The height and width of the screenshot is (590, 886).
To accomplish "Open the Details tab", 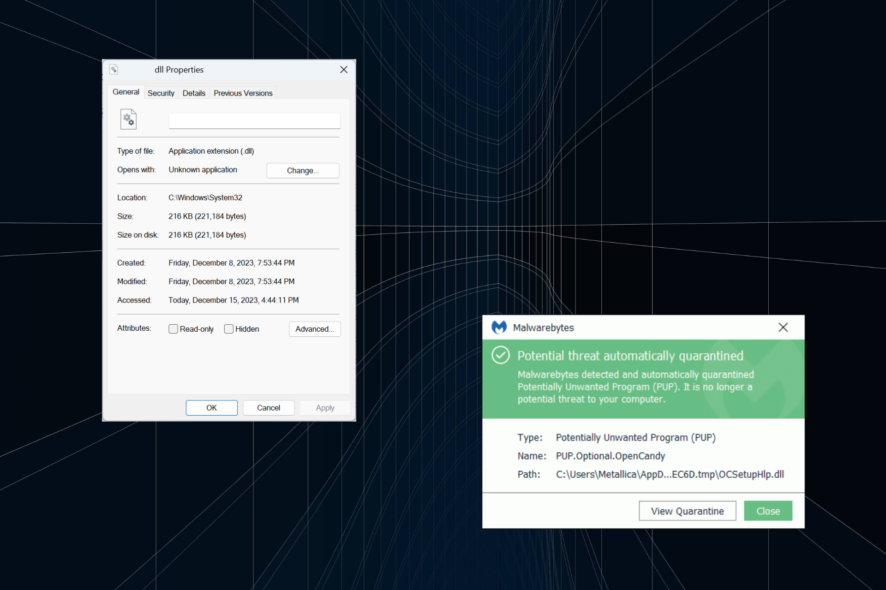I will (x=194, y=93).
